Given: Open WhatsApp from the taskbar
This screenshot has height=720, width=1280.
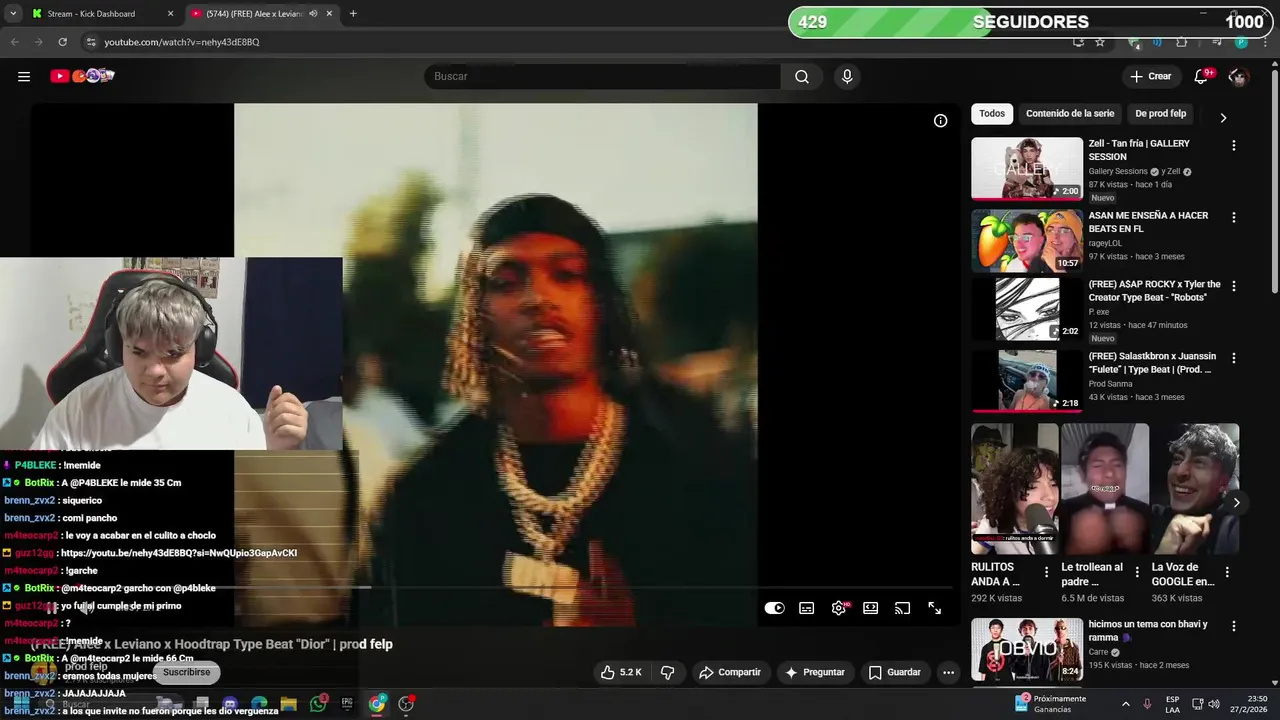Looking at the screenshot, I should tap(318, 704).
